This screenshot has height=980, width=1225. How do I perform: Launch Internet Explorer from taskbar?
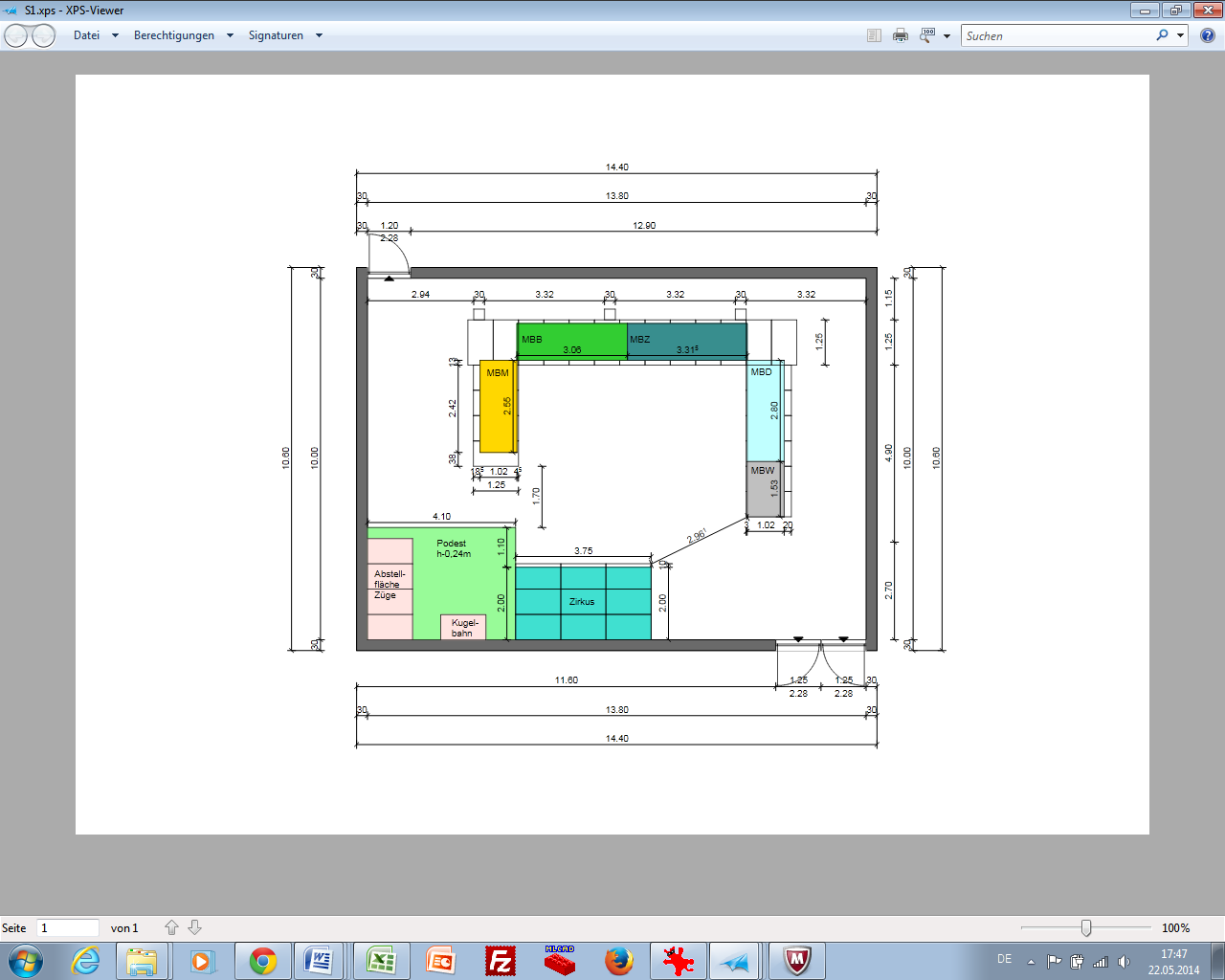[x=86, y=961]
